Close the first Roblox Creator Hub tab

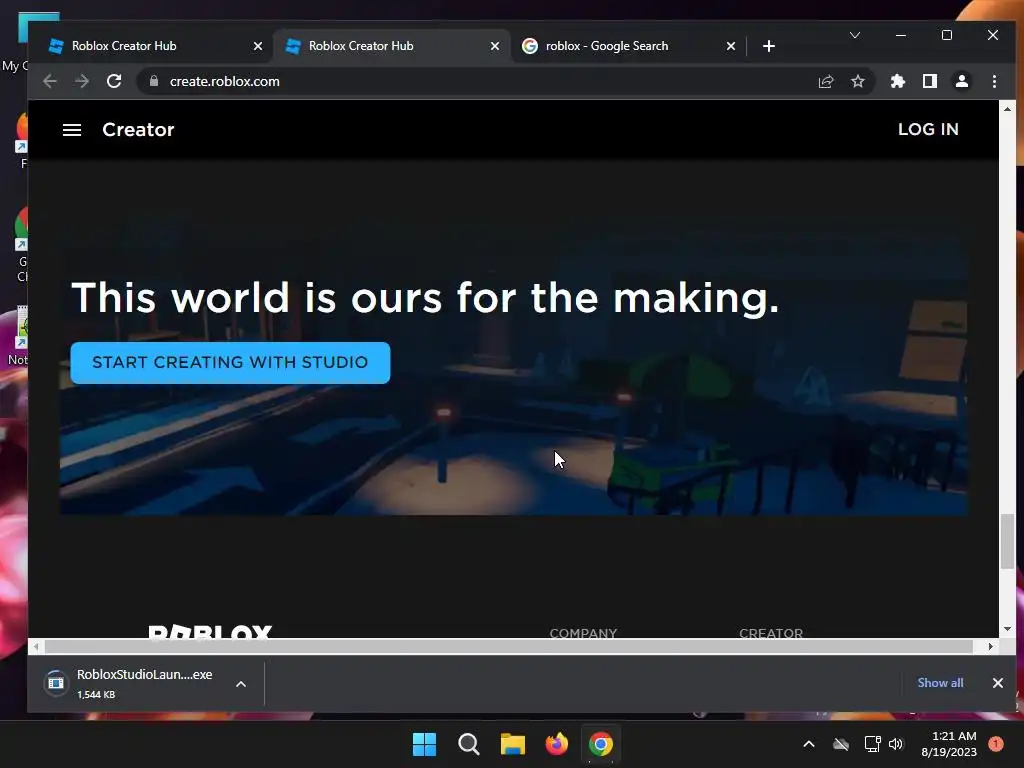click(257, 46)
